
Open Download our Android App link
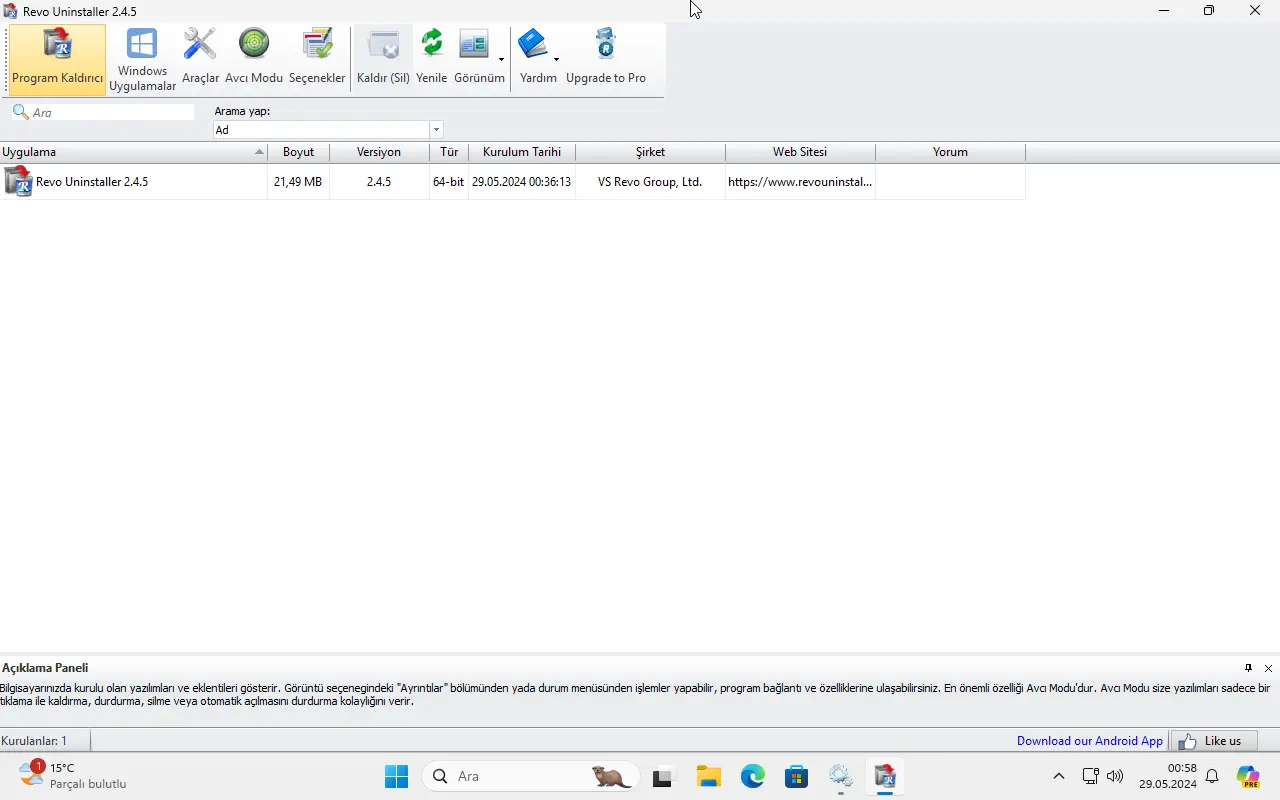(x=1090, y=741)
